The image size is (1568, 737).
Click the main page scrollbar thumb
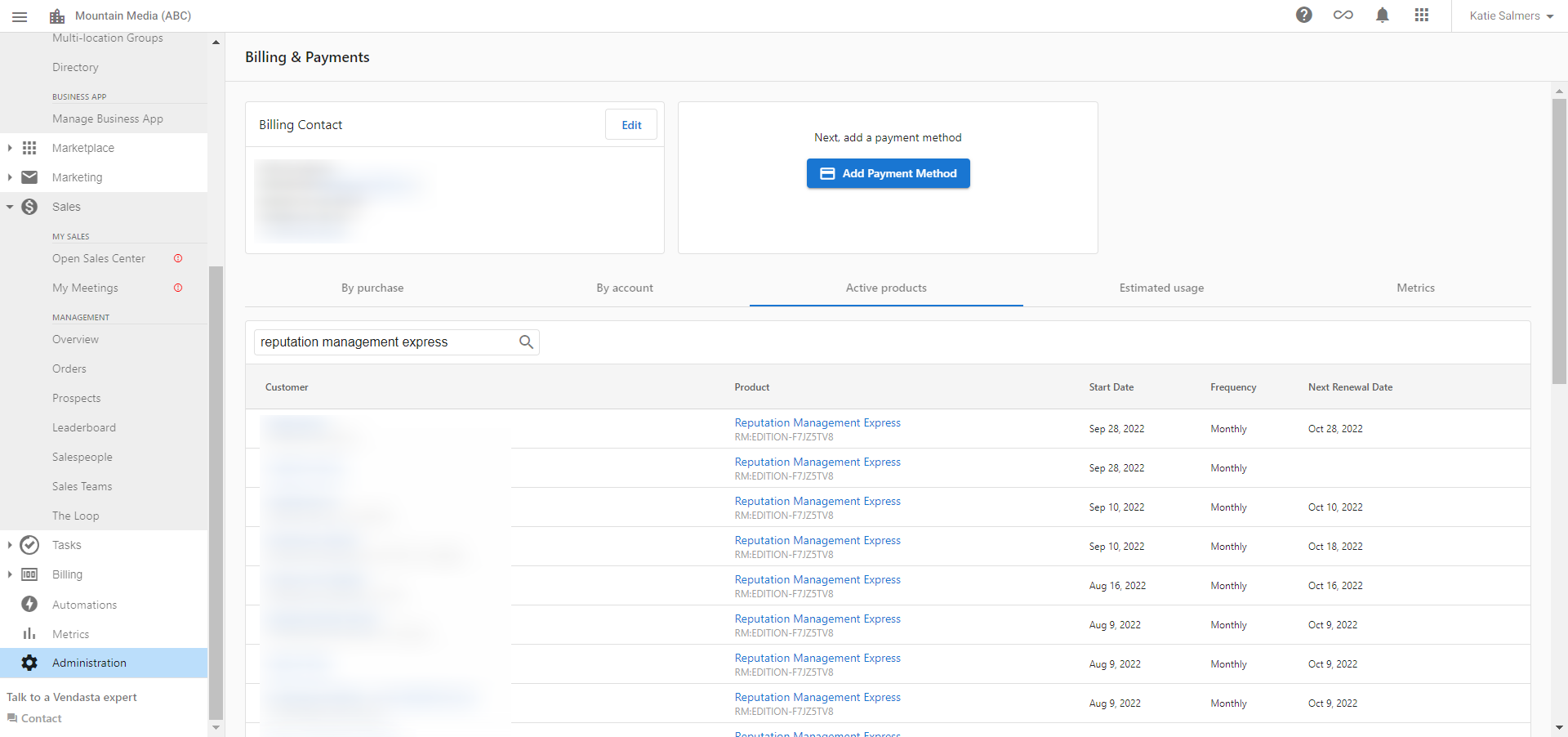(x=1559, y=241)
